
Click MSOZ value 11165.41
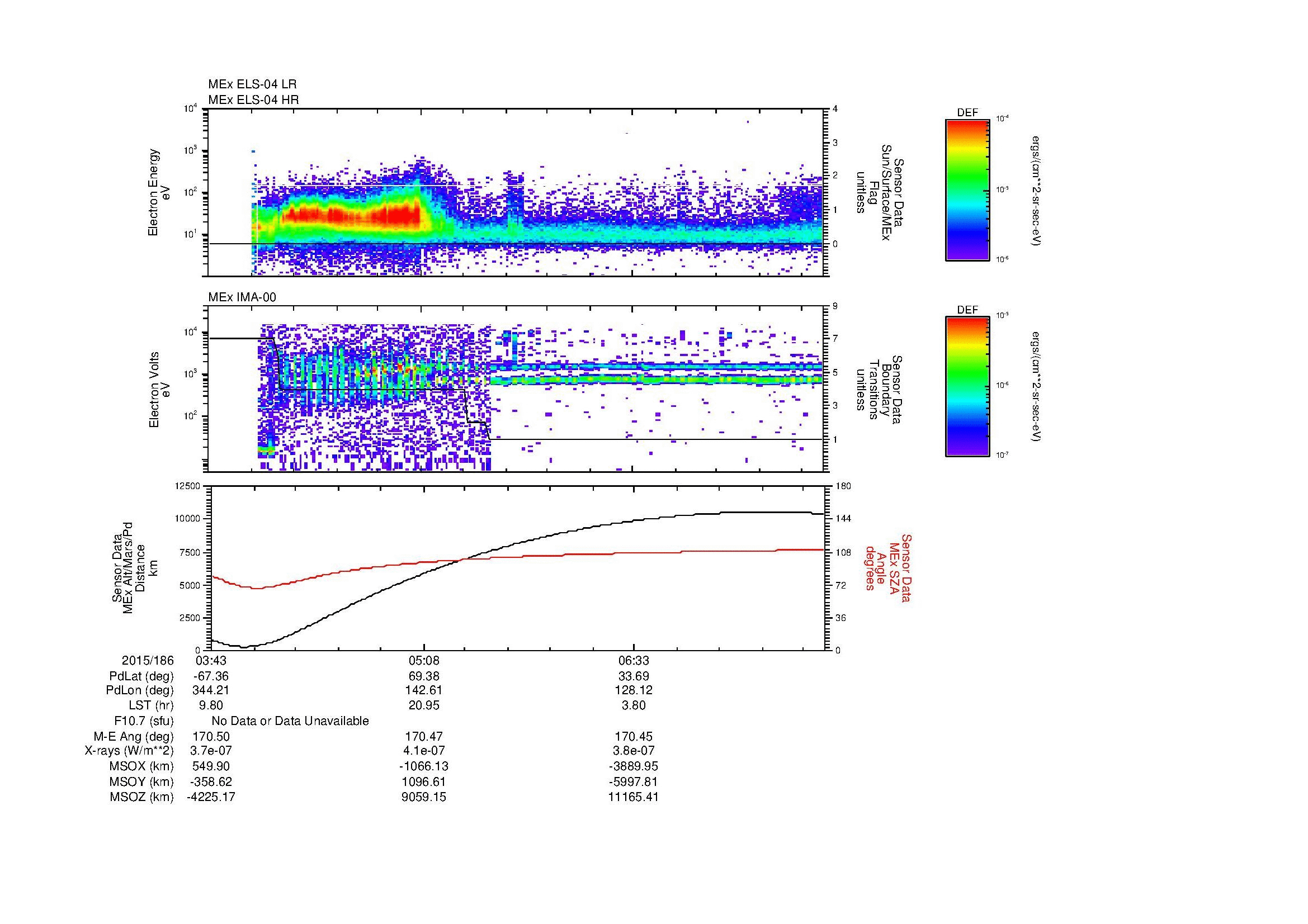point(634,797)
